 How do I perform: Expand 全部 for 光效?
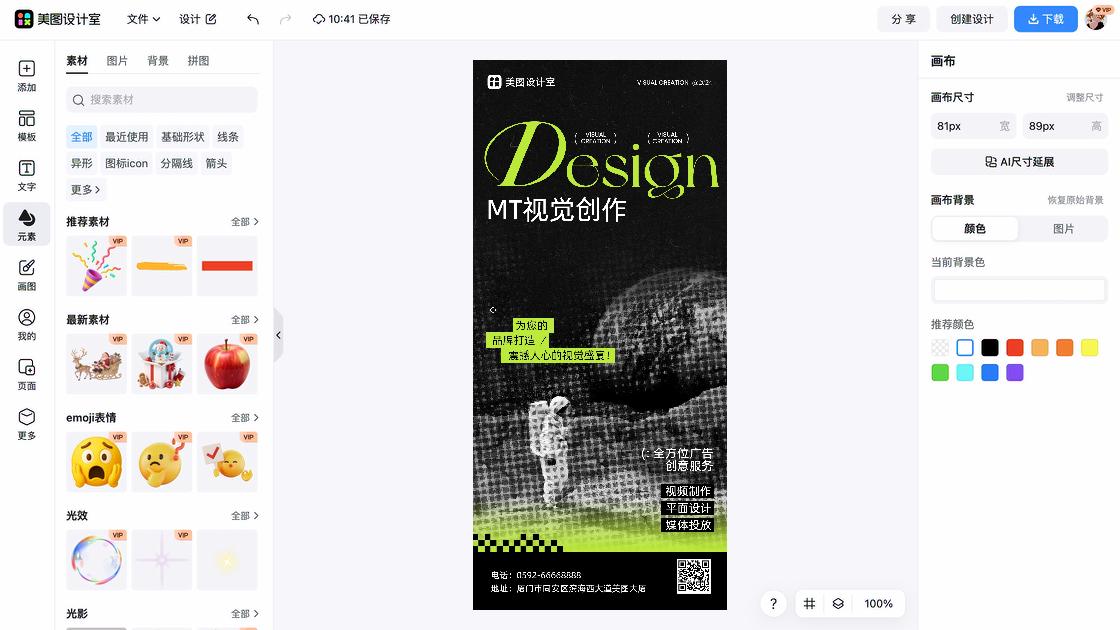pyautogui.click(x=244, y=516)
